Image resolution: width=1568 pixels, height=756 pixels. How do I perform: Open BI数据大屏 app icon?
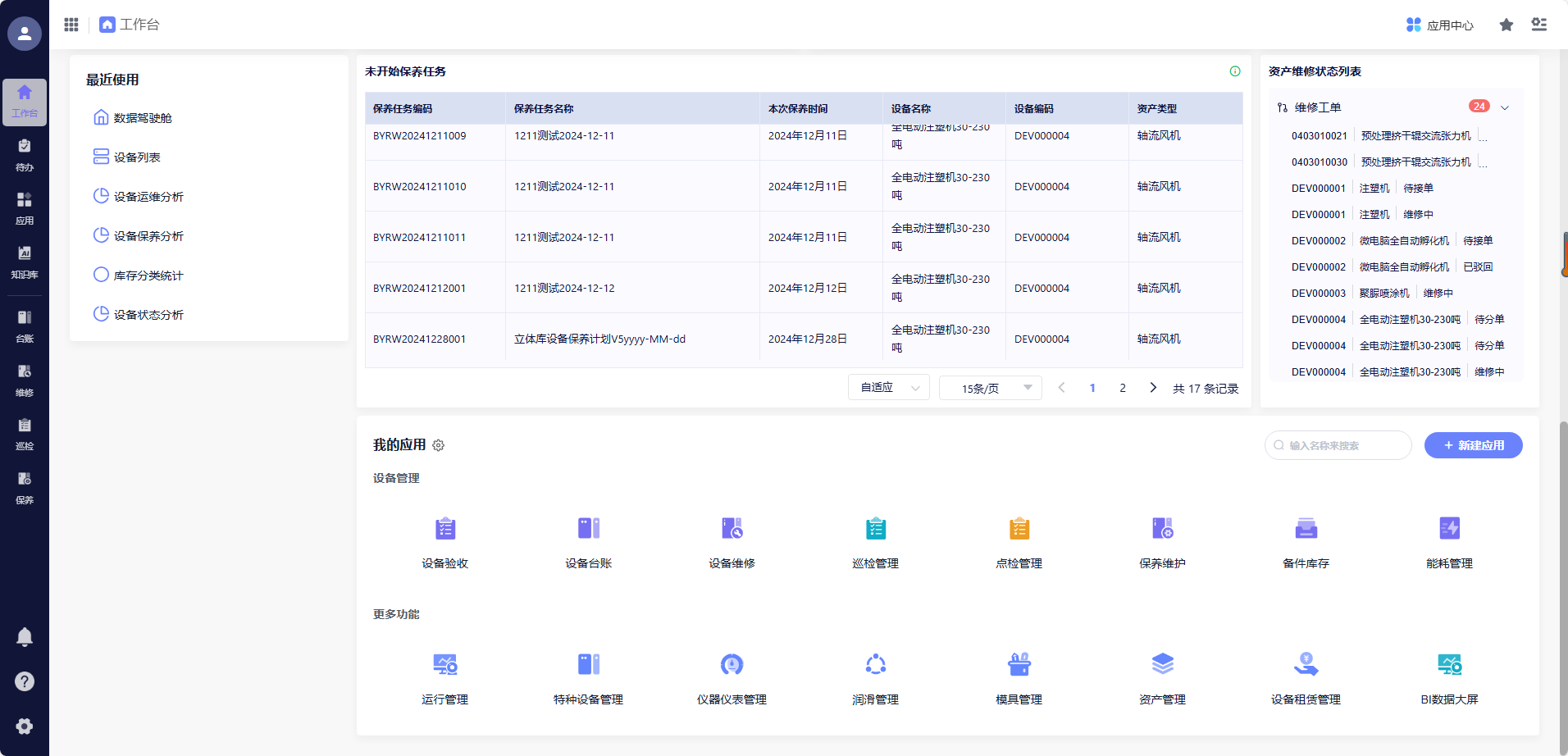pyautogui.click(x=1449, y=665)
